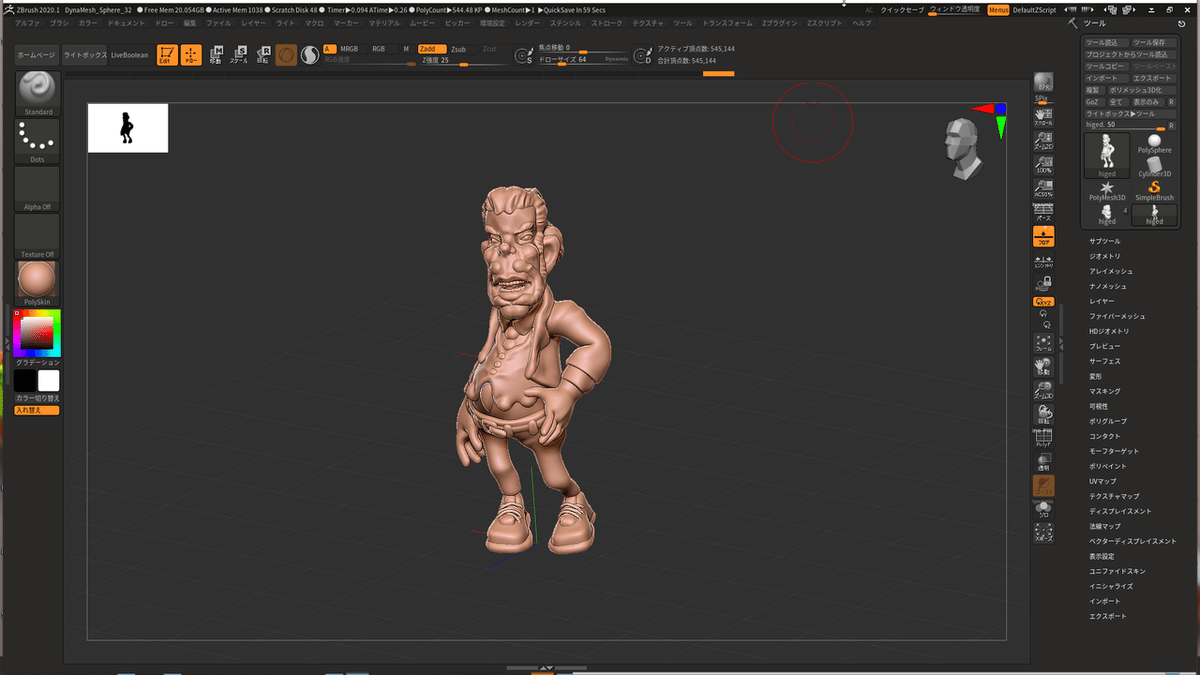
Task: Select the PolySphere tool
Action: tap(1154, 143)
